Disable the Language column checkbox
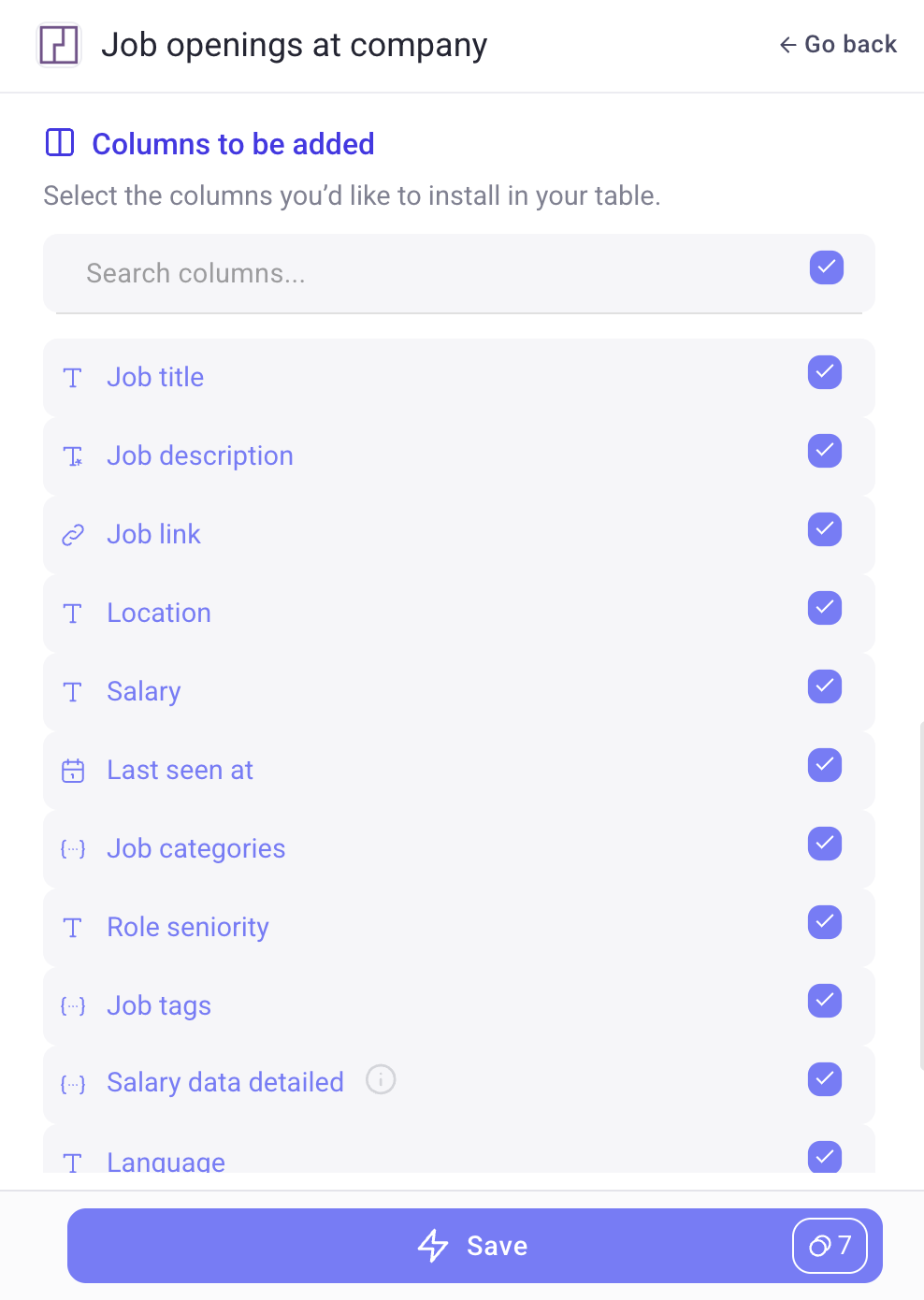This screenshot has height=1300, width=924. tap(825, 1157)
